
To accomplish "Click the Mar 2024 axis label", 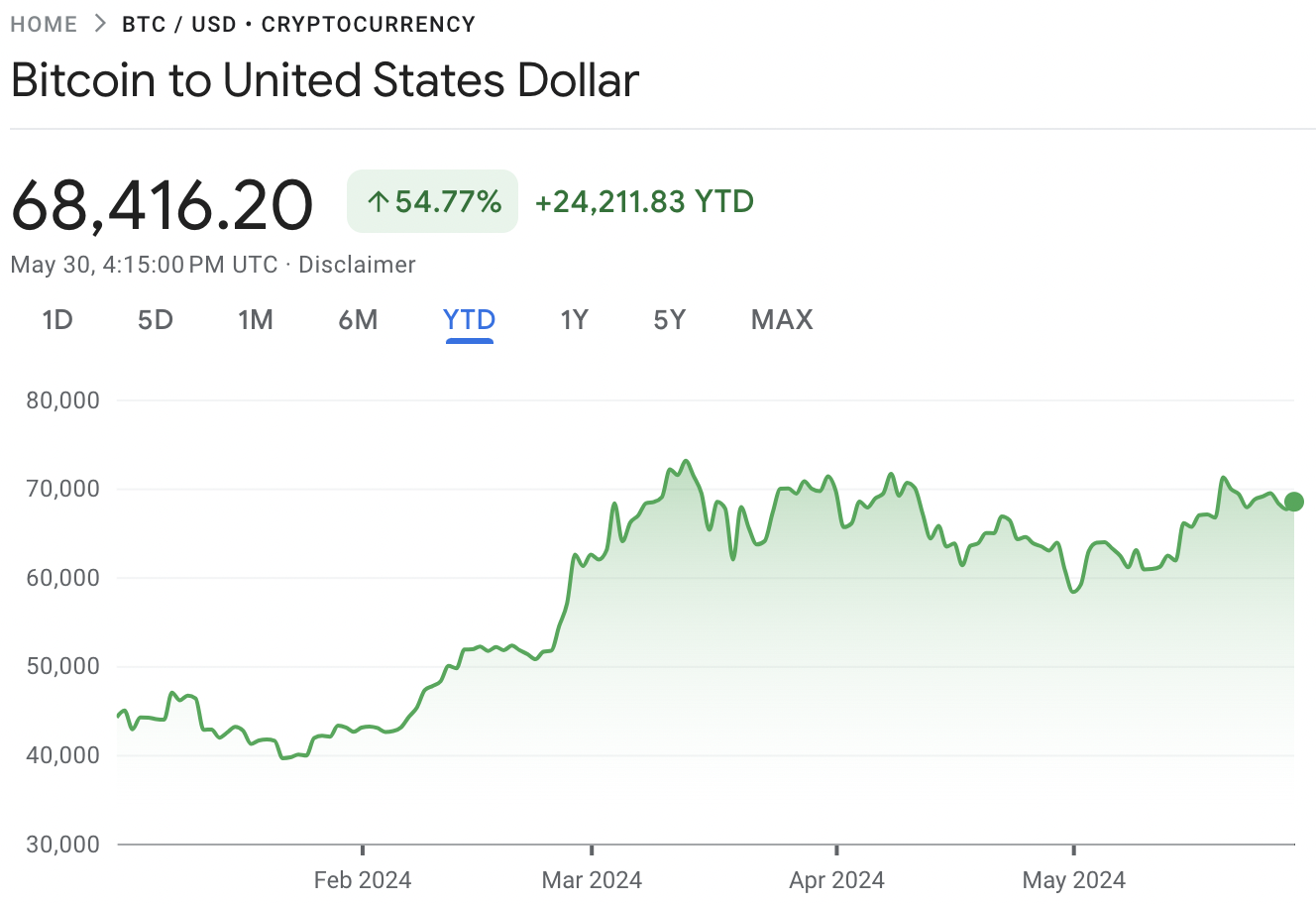I will 592,879.
